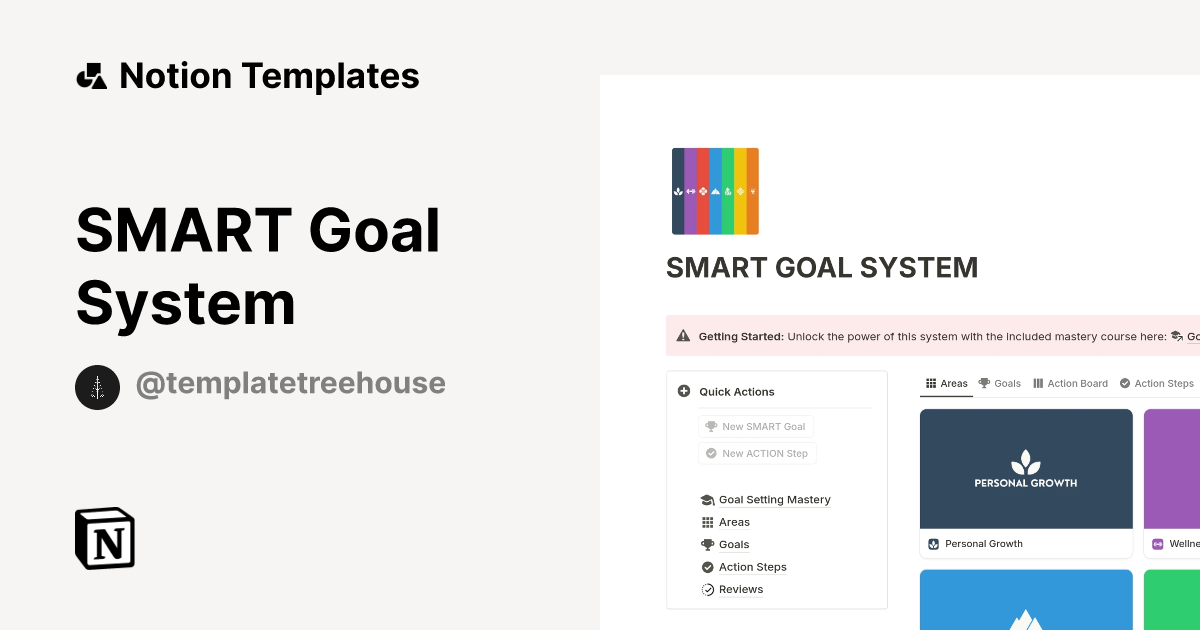Screen dimensions: 1200x630
Task: Click the New SMART Goal button
Action: 756,426
